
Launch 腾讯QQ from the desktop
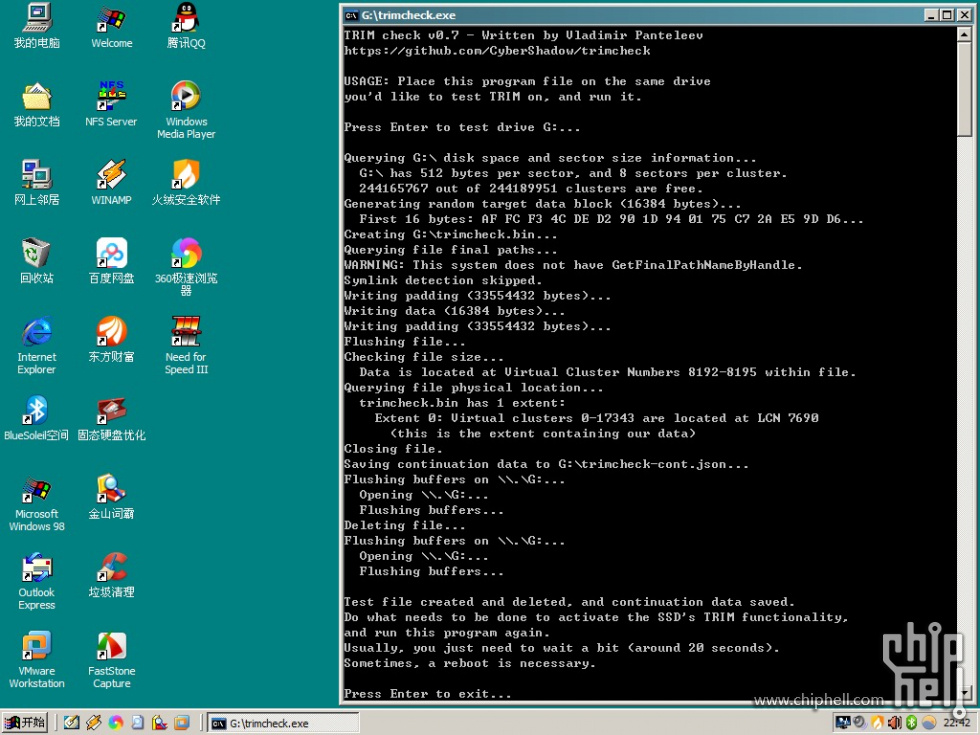tap(186, 26)
